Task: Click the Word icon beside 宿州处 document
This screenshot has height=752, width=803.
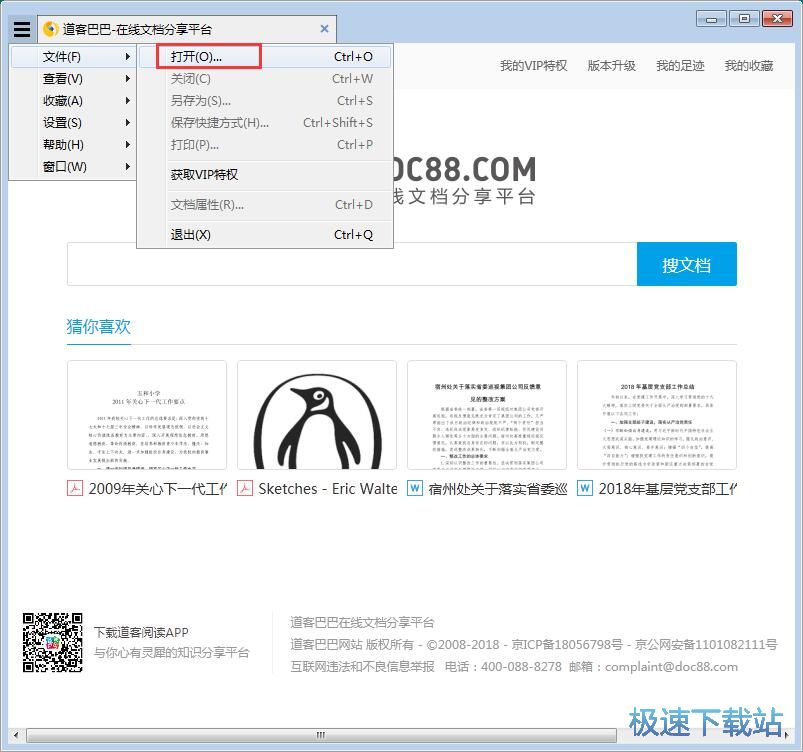Action: 413,489
